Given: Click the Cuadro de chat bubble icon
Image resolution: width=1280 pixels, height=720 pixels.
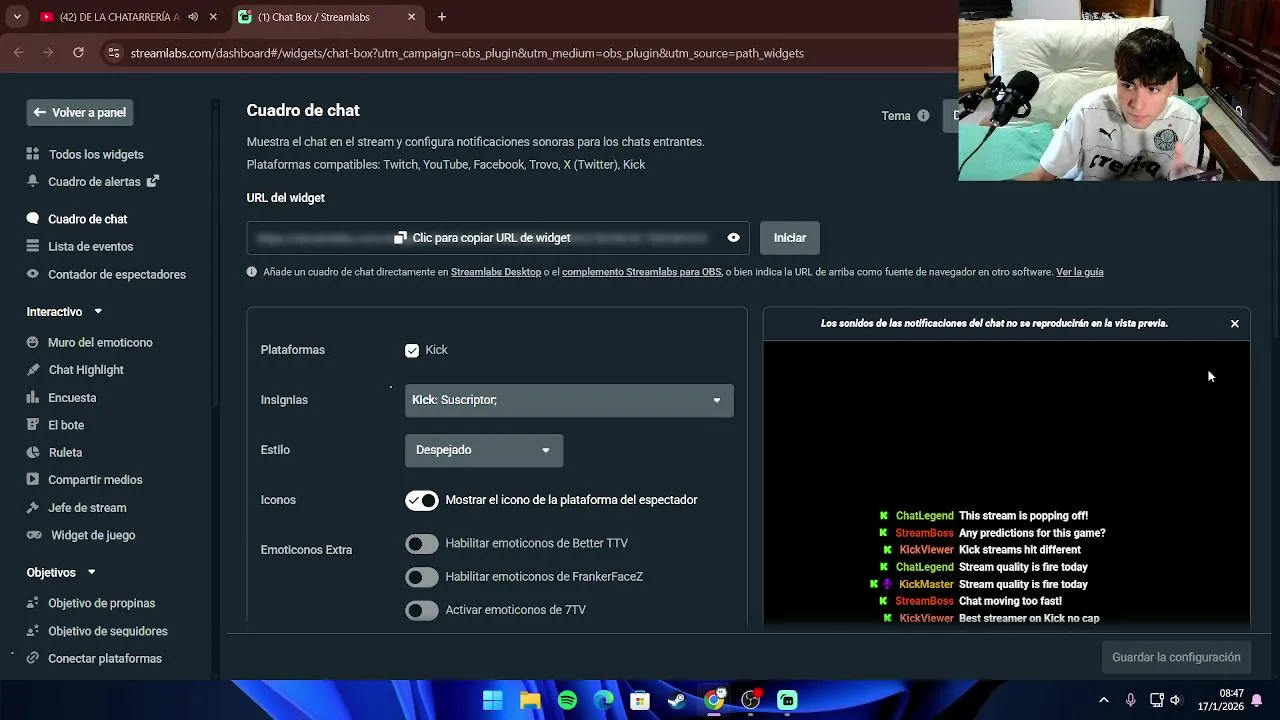Looking at the screenshot, I should pos(33,219).
